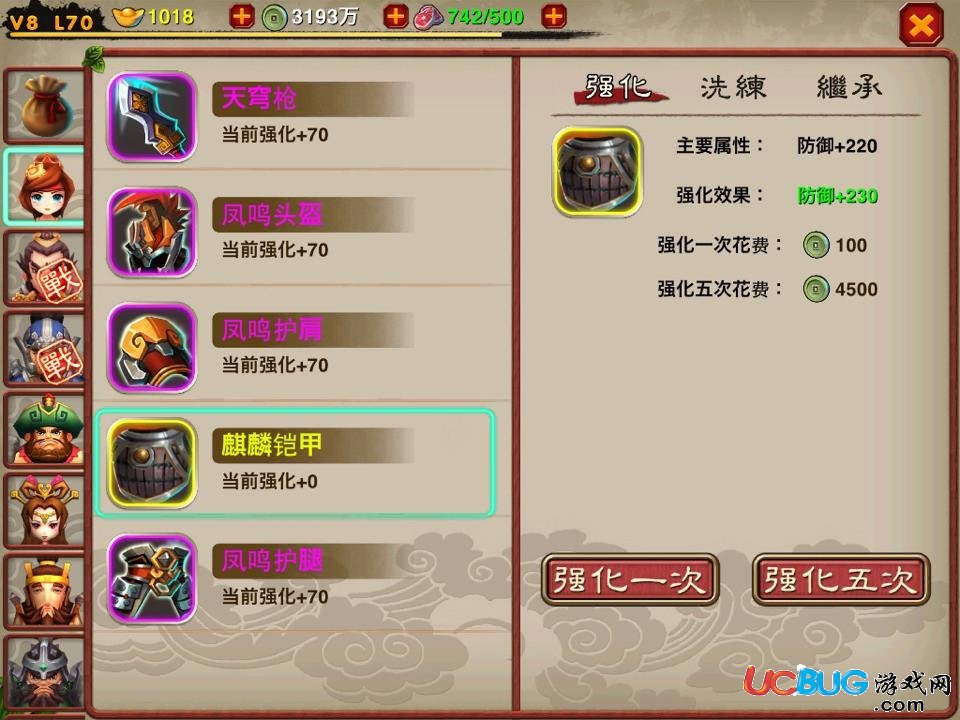Select the red-haired girl hero portrait
The width and height of the screenshot is (960, 720).
44,187
